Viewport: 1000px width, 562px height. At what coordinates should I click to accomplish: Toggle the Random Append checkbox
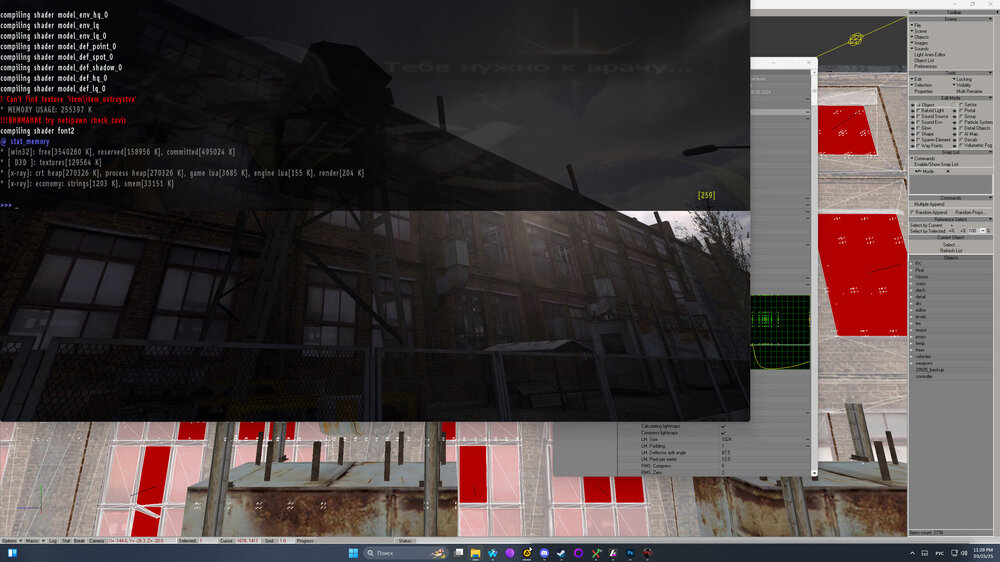click(912, 212)
